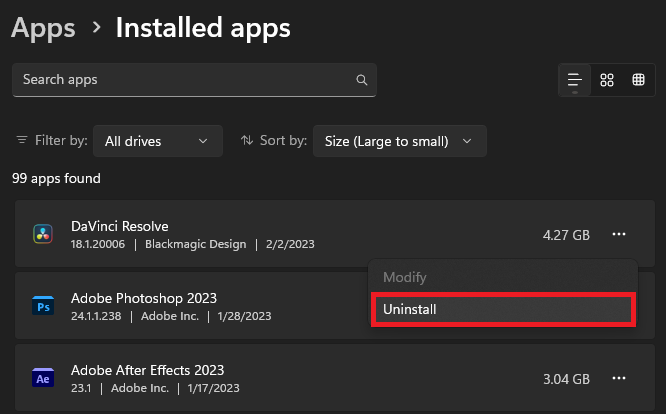Open more options for DaVinci Resolve
Image resolution: width=666 pixels, height=414 pixels.
click(x=619, y=235)
